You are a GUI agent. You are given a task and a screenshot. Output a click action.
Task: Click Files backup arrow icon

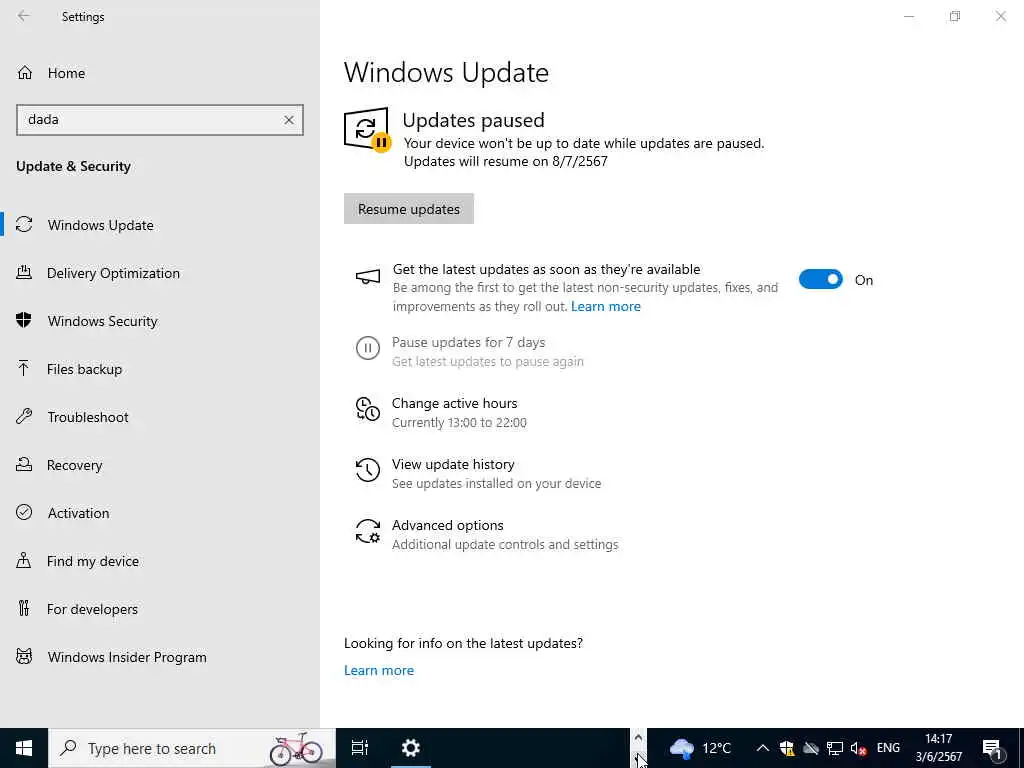pos(24,368)
